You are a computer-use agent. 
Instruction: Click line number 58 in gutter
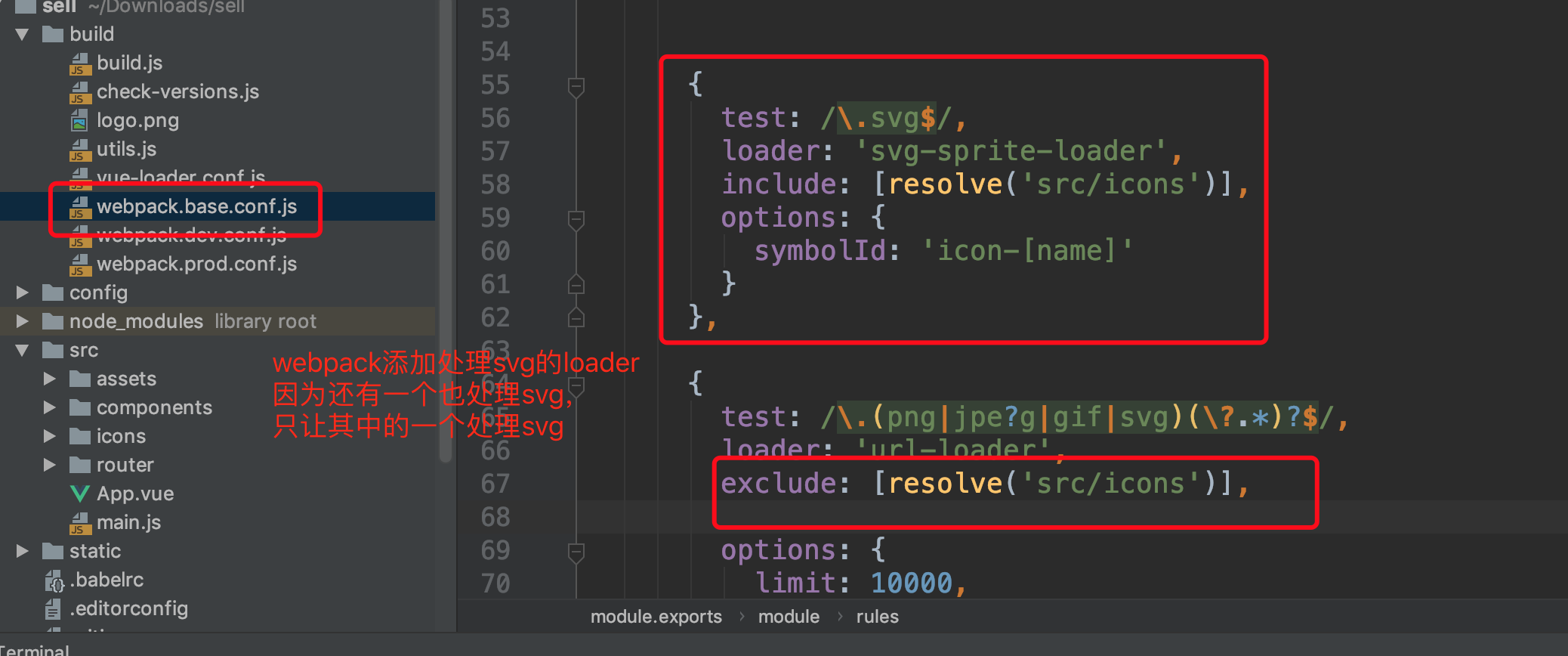point(495,184)
